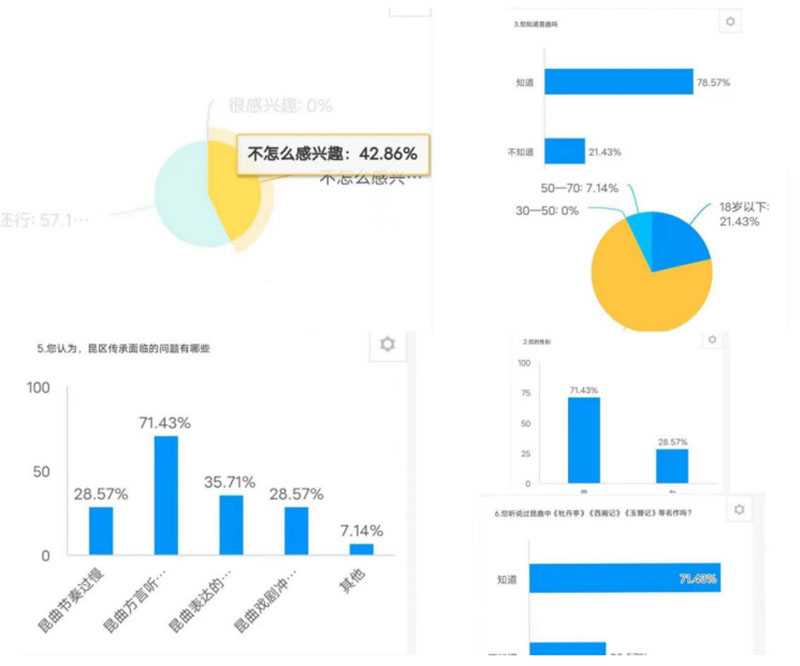Click the question 3 chart title
This screenshot has width=800, height=666.
pyautogui.click(x=536, y=24)
